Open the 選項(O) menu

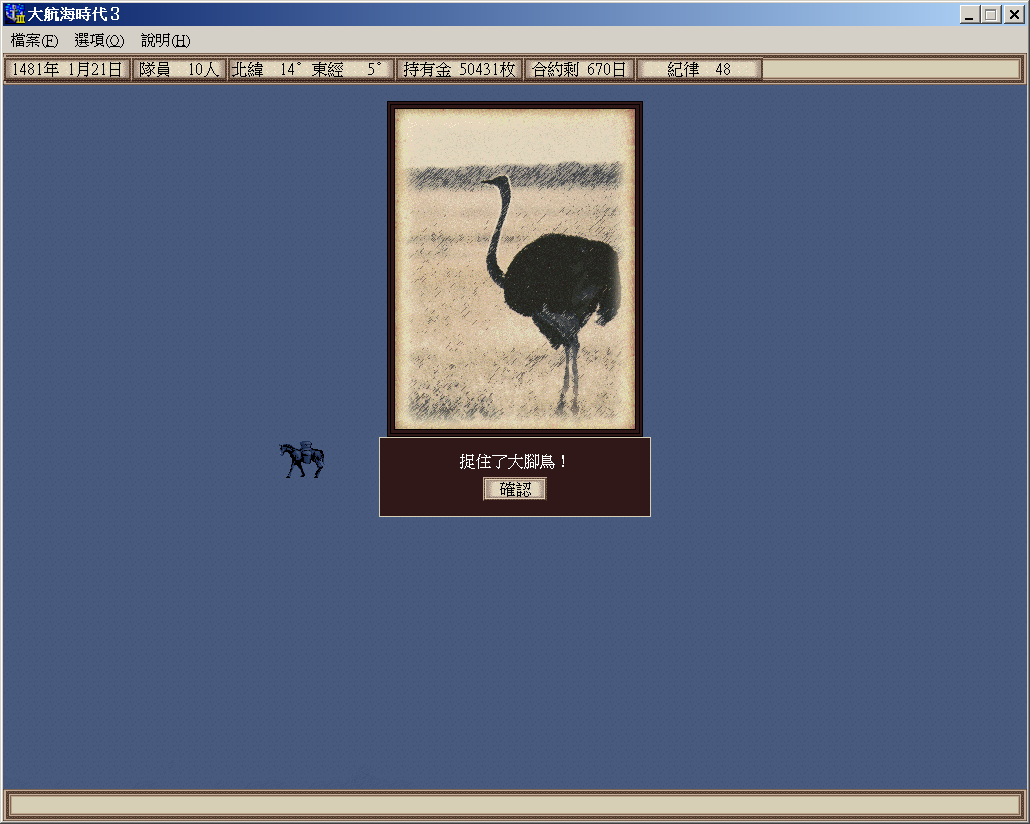click(x=99, y=41)
